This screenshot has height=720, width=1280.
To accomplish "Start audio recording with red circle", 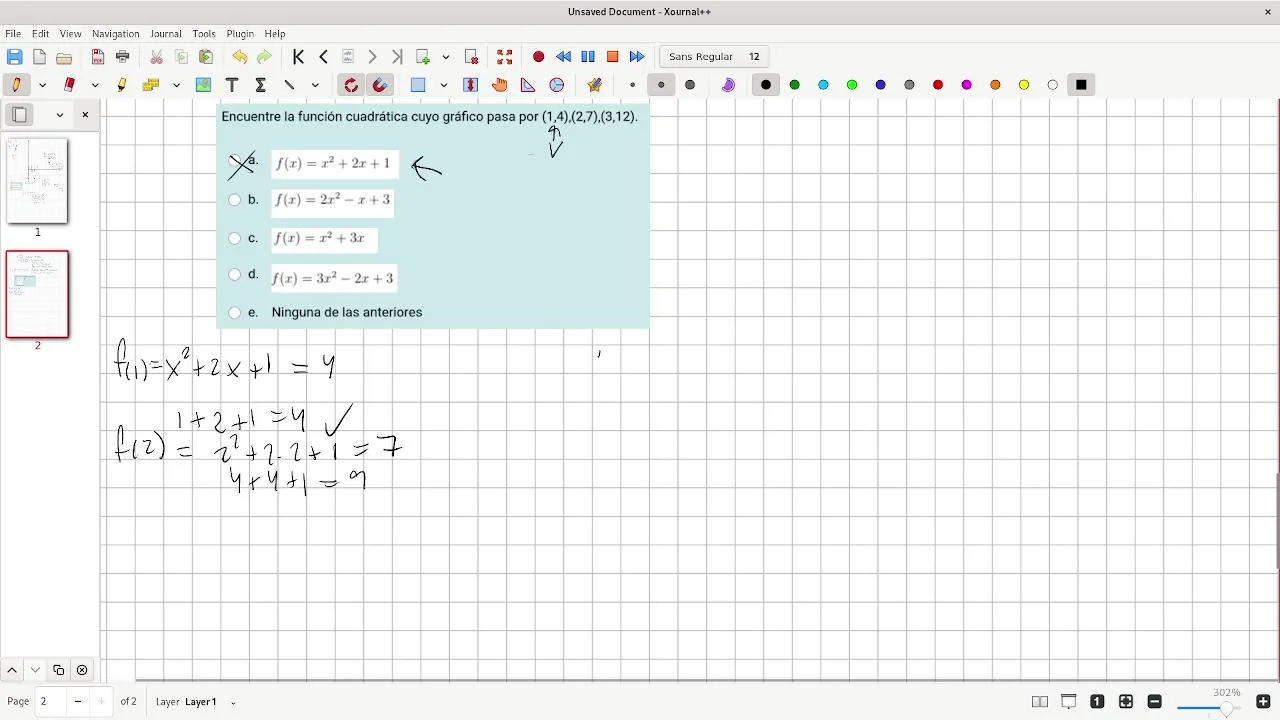I will (x=538, y=57).
